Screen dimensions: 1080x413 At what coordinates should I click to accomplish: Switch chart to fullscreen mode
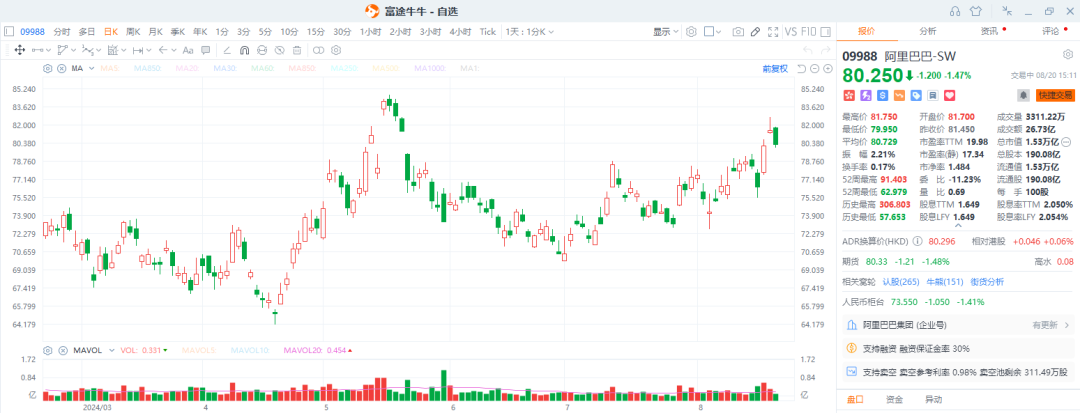click(x=771, y=32)
